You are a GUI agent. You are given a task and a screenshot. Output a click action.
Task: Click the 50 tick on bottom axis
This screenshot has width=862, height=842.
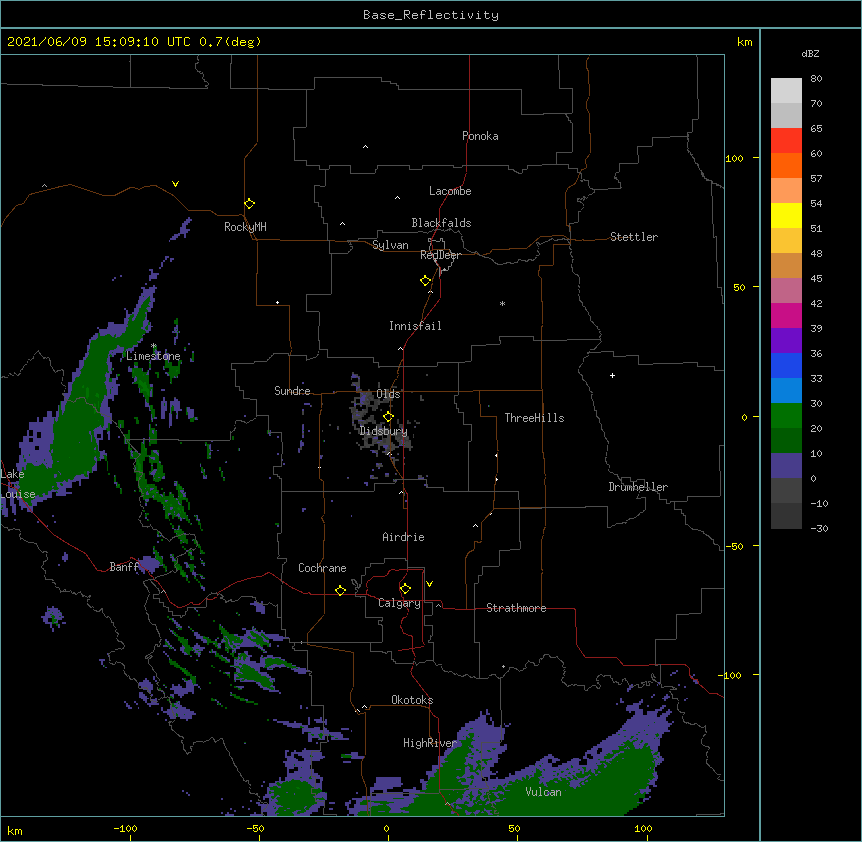(514, 829)
